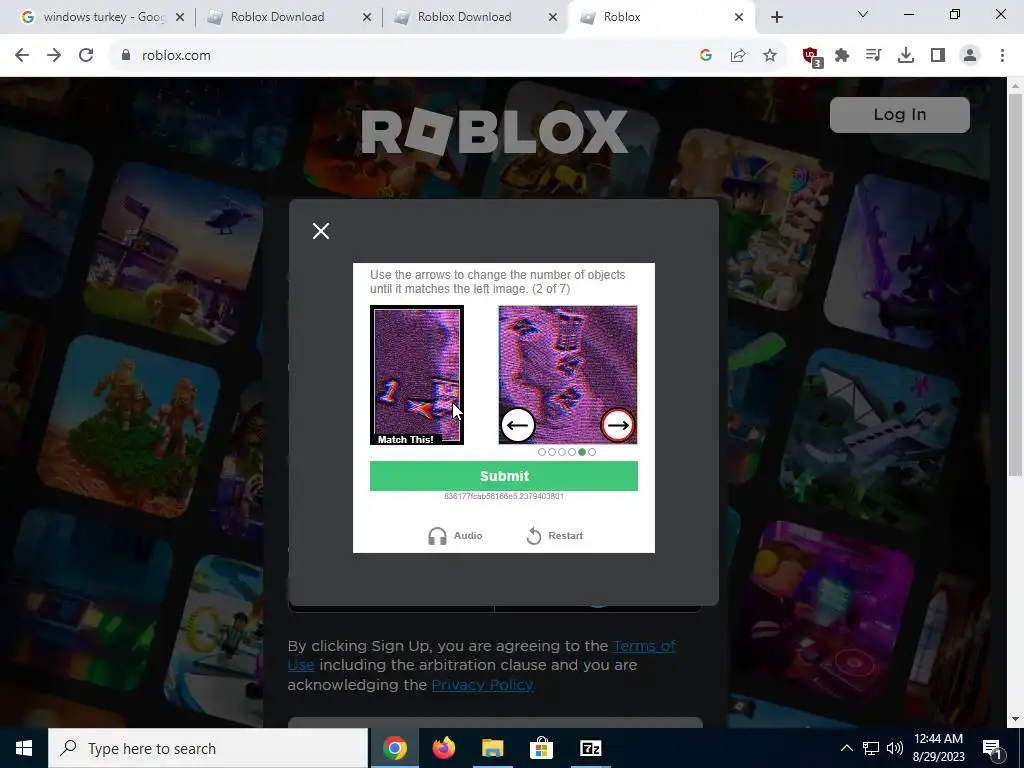Open Firefox from the taskbar
The width and height of the screenshot is (1024, 768).
[444, 748]
